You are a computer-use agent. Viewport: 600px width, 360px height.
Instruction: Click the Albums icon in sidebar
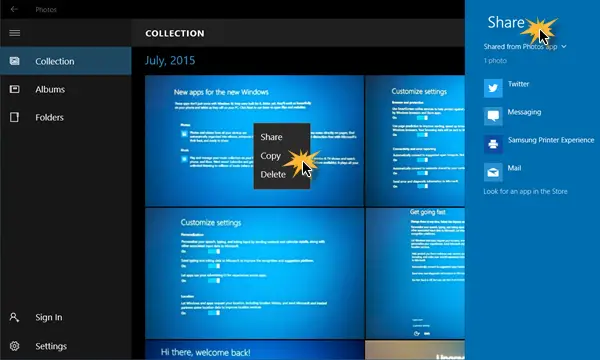(x=15, y=89)
